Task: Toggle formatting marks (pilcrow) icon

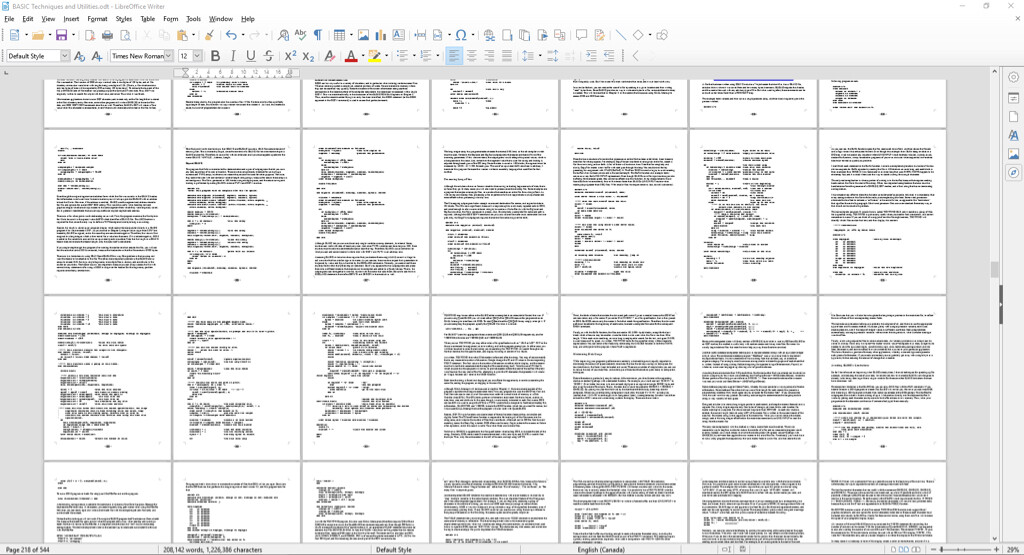Action: click(x=318, y=35)
